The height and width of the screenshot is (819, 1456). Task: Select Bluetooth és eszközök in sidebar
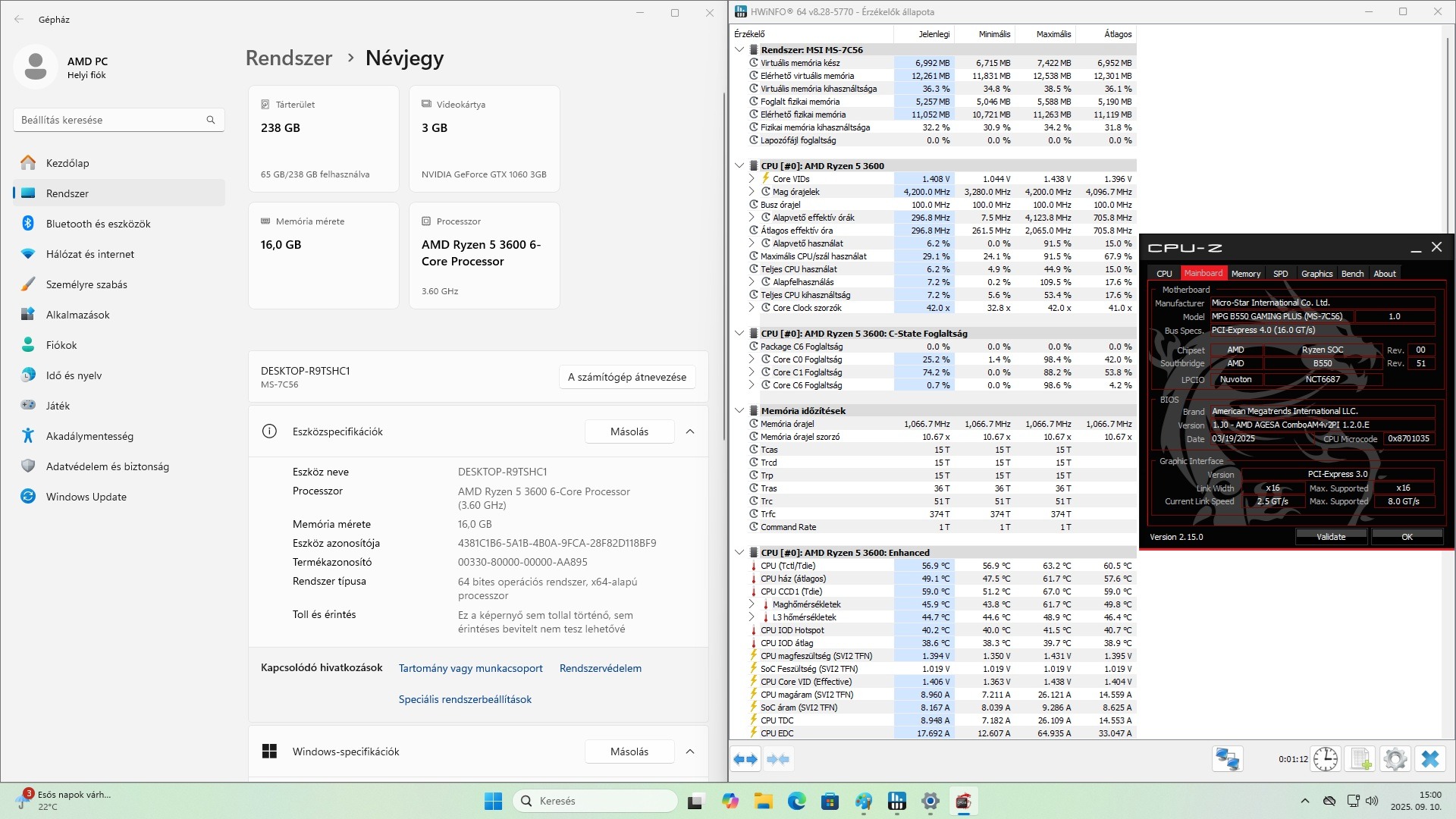coord(98,224)
